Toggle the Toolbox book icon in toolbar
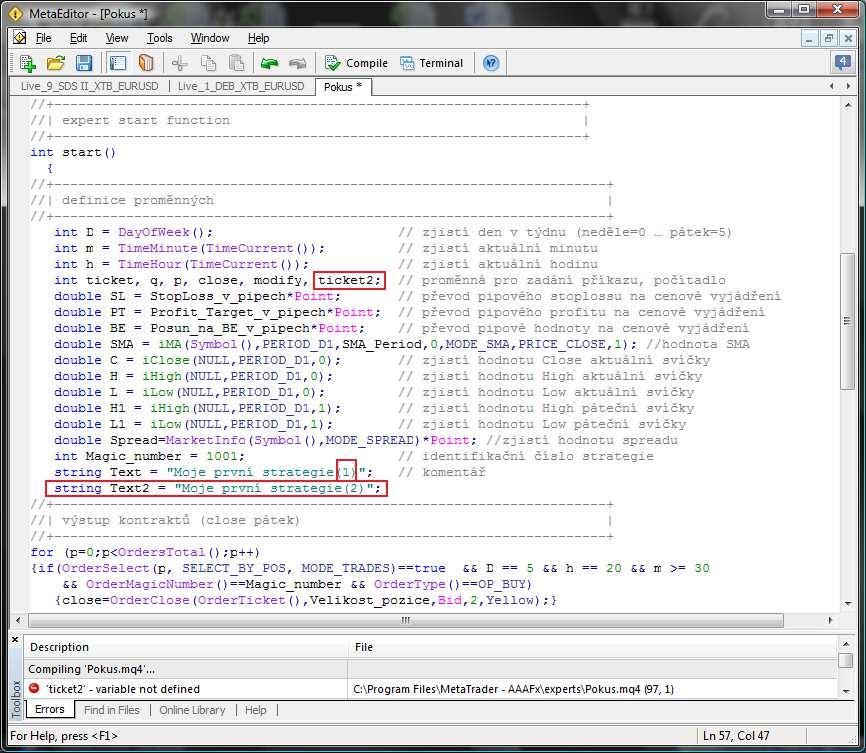The height and width of the screenshot is (753, 866). tap(146, 63)
